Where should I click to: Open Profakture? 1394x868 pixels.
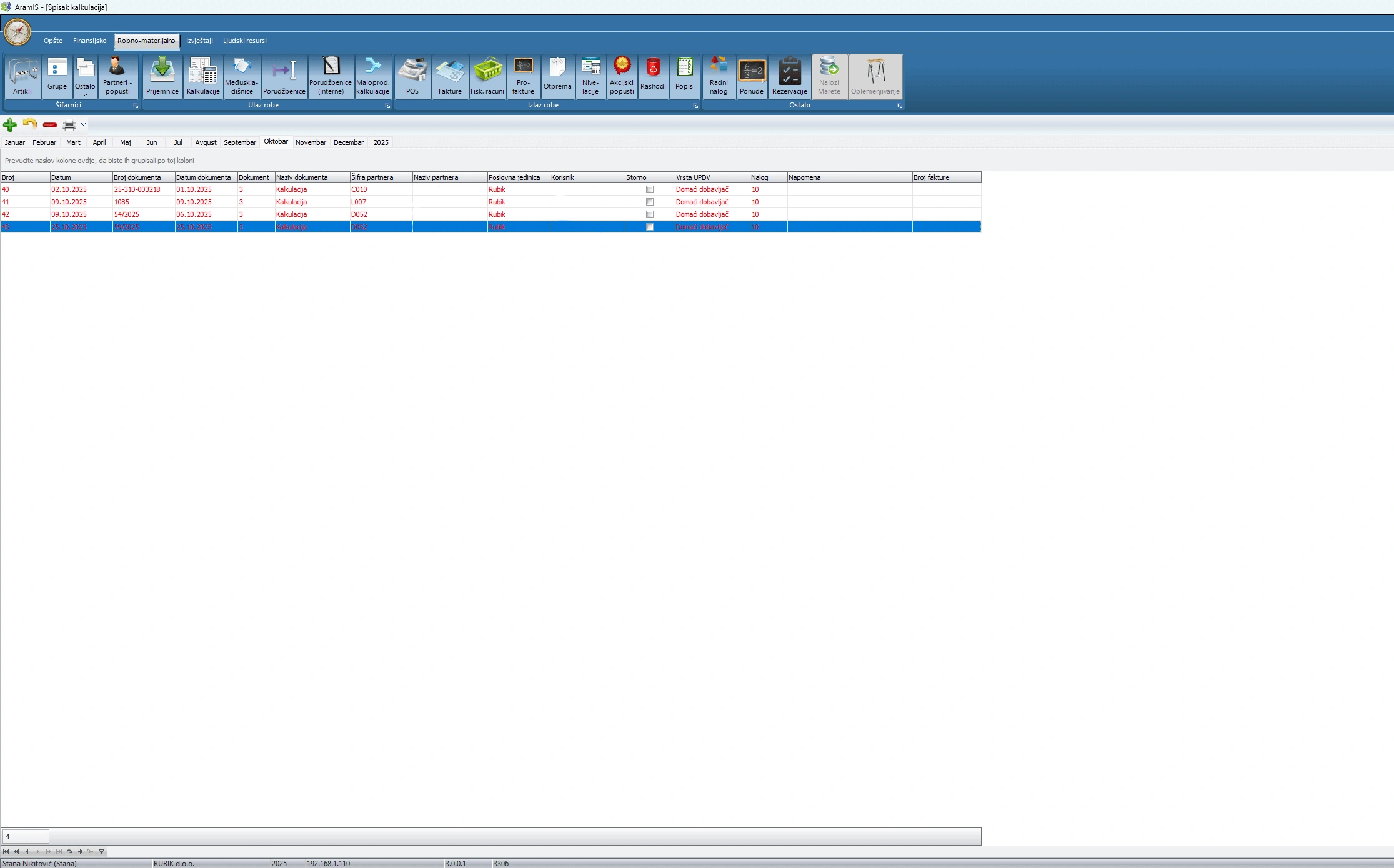pyautogui.click(x=523, y=76)
